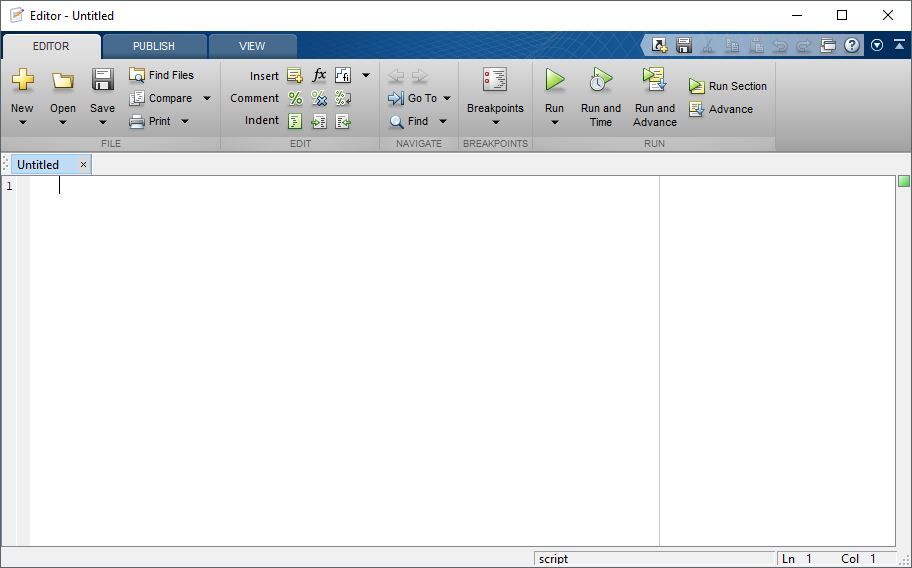
Task: Click the Comment percent icon
Action: pyautogui.click(x=295, y=98)
